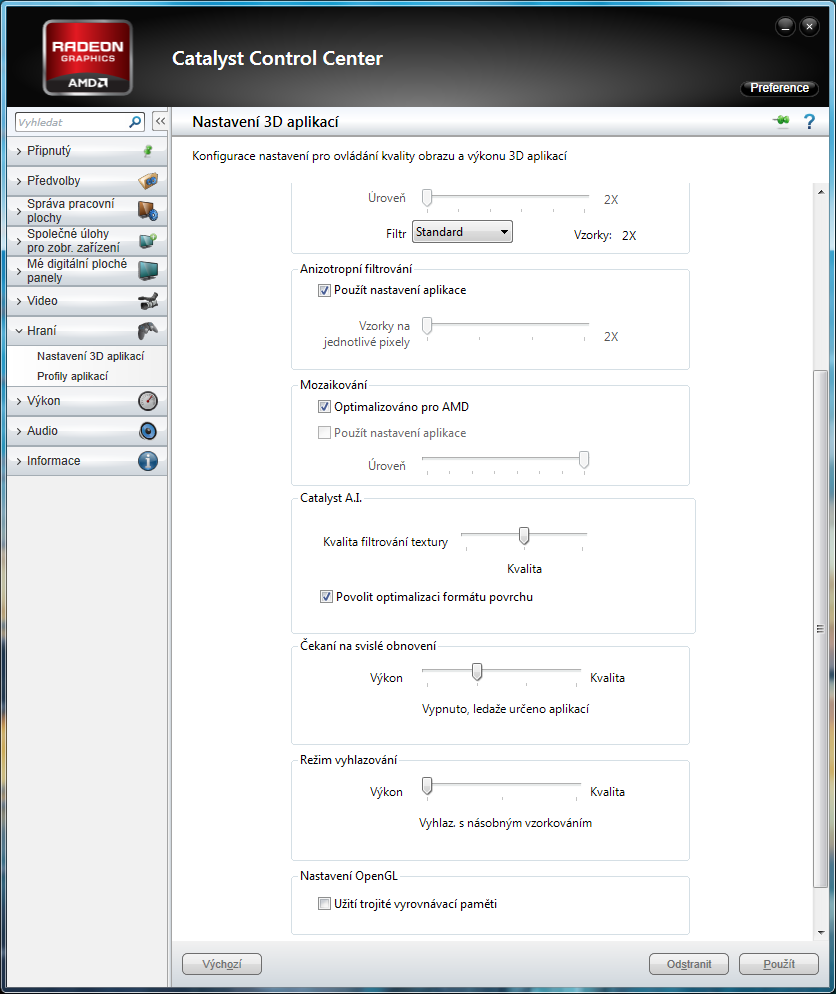This screenshot has width=837, height=994.
Task: Select Nastavení 3D aplikací in sidebar
Action: tap(91, 356)
